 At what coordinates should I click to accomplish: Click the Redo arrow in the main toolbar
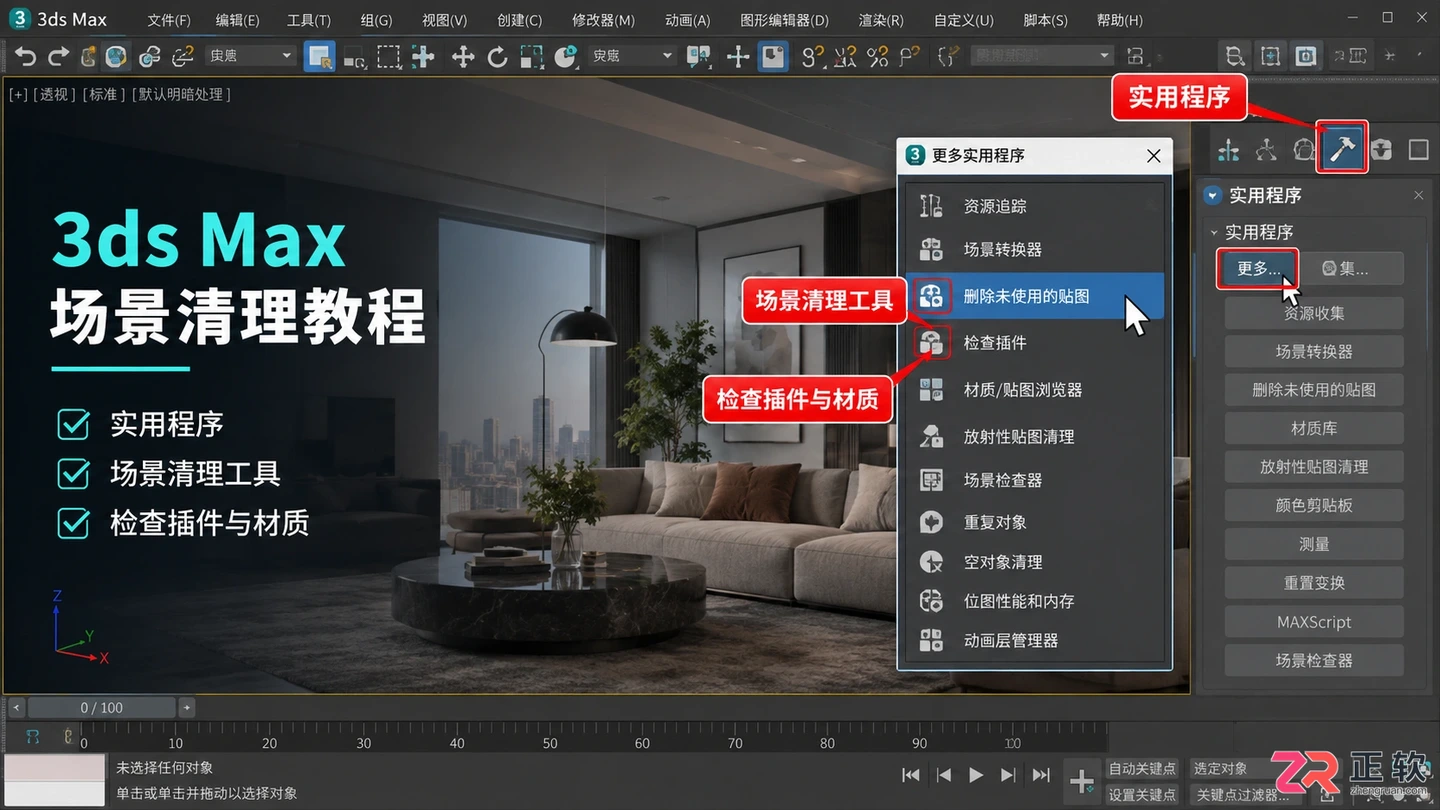click(x=58, y=57)
